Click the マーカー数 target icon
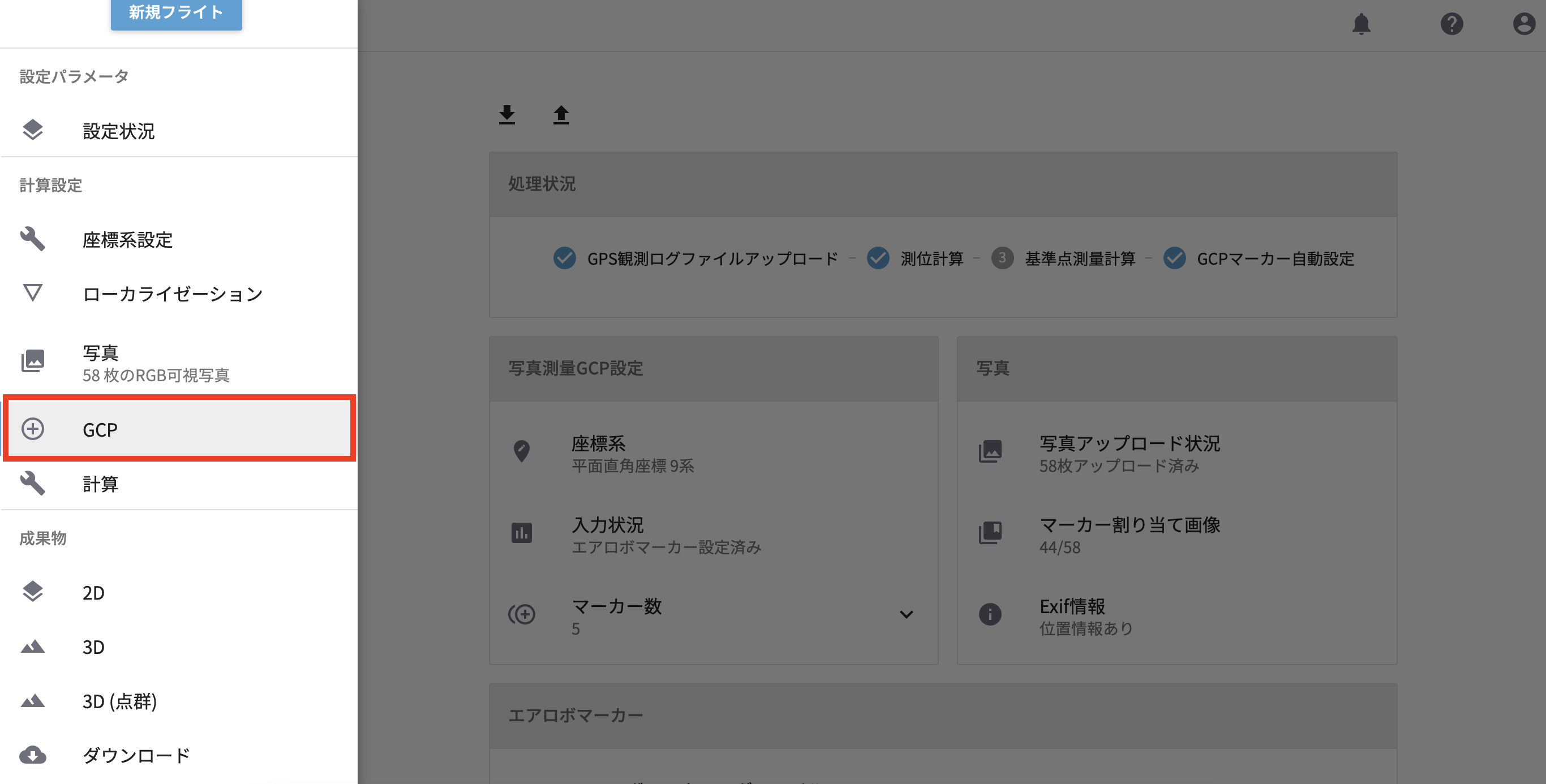The image size is (1546, 784). [x=522, y=614]
